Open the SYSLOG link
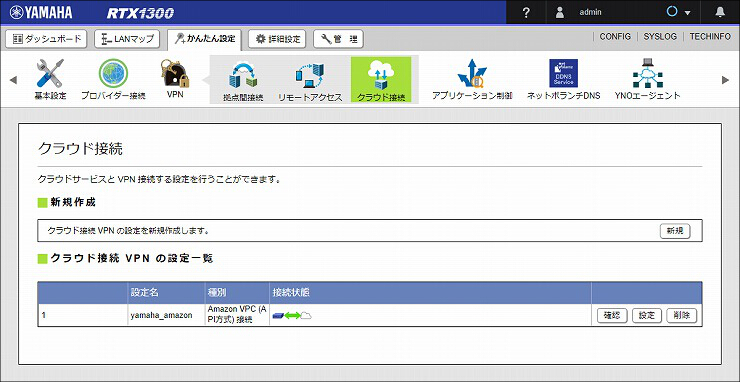 [660, 36]
